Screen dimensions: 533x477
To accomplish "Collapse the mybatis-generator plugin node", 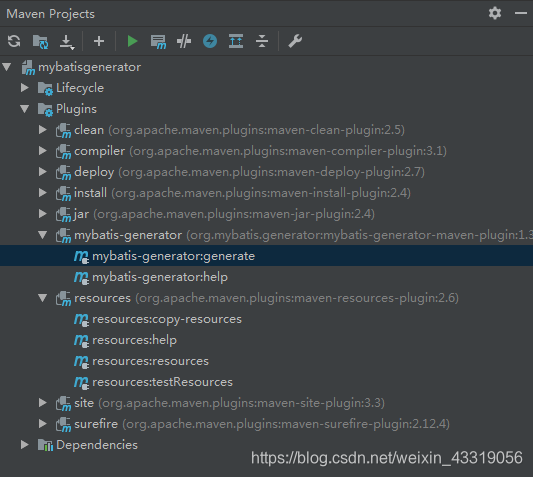I will (x=42, y=235).
